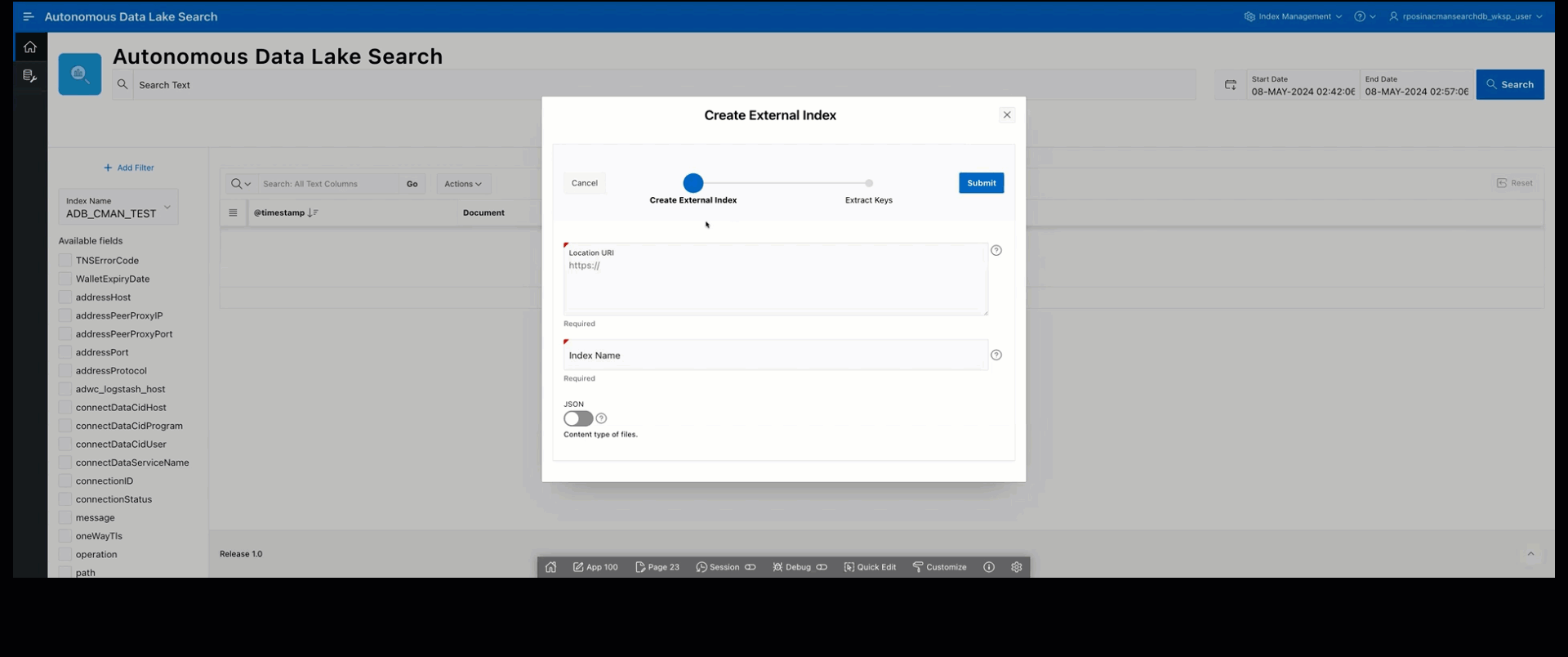Close the Create External Index dialog
This screenshot has width=1568, height=657.
[x=1007, y=115]
